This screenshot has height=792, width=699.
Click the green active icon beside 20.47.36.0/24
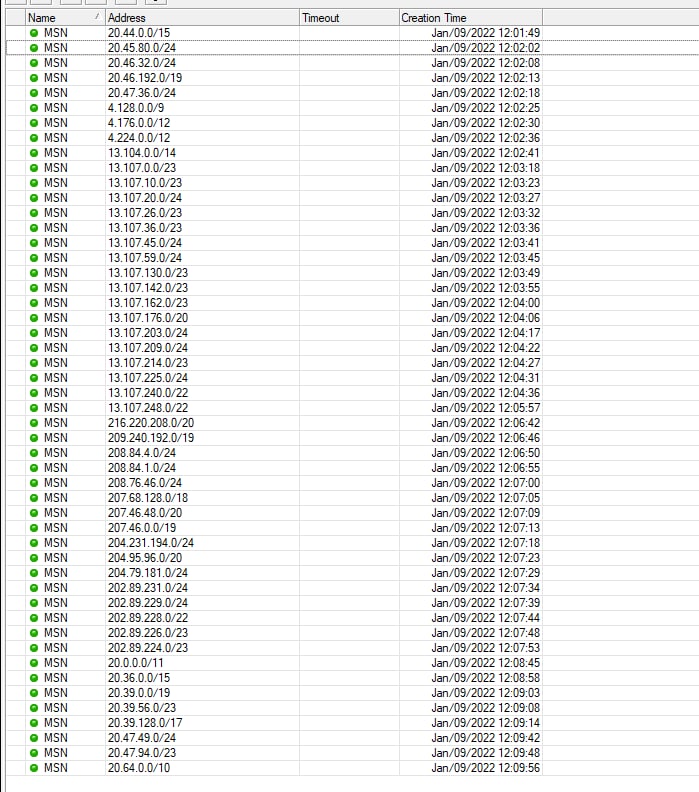point(34,93)
